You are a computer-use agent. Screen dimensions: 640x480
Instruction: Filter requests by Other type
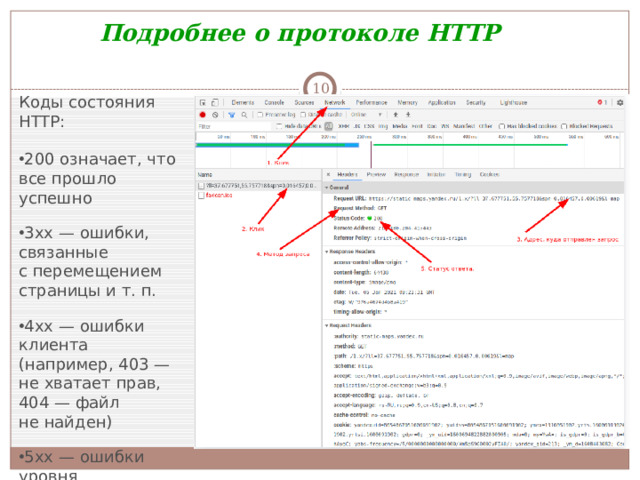[x=486, y=126]
